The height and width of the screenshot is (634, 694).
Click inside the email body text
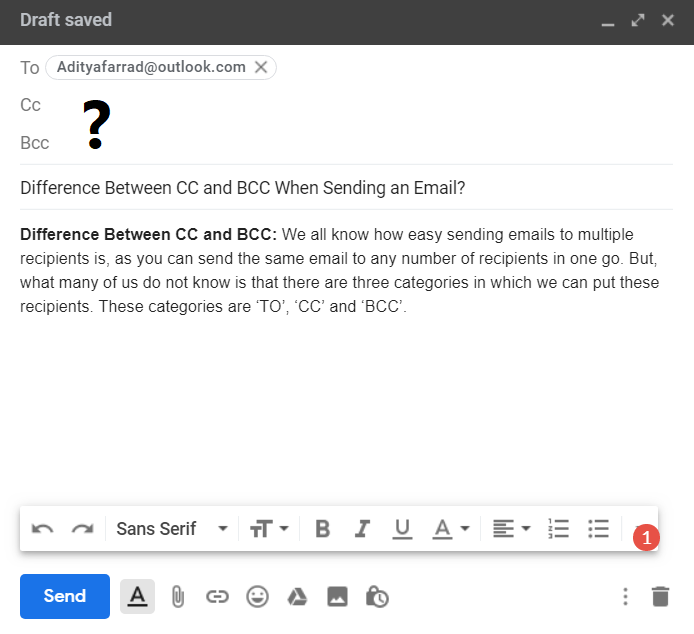339,270
